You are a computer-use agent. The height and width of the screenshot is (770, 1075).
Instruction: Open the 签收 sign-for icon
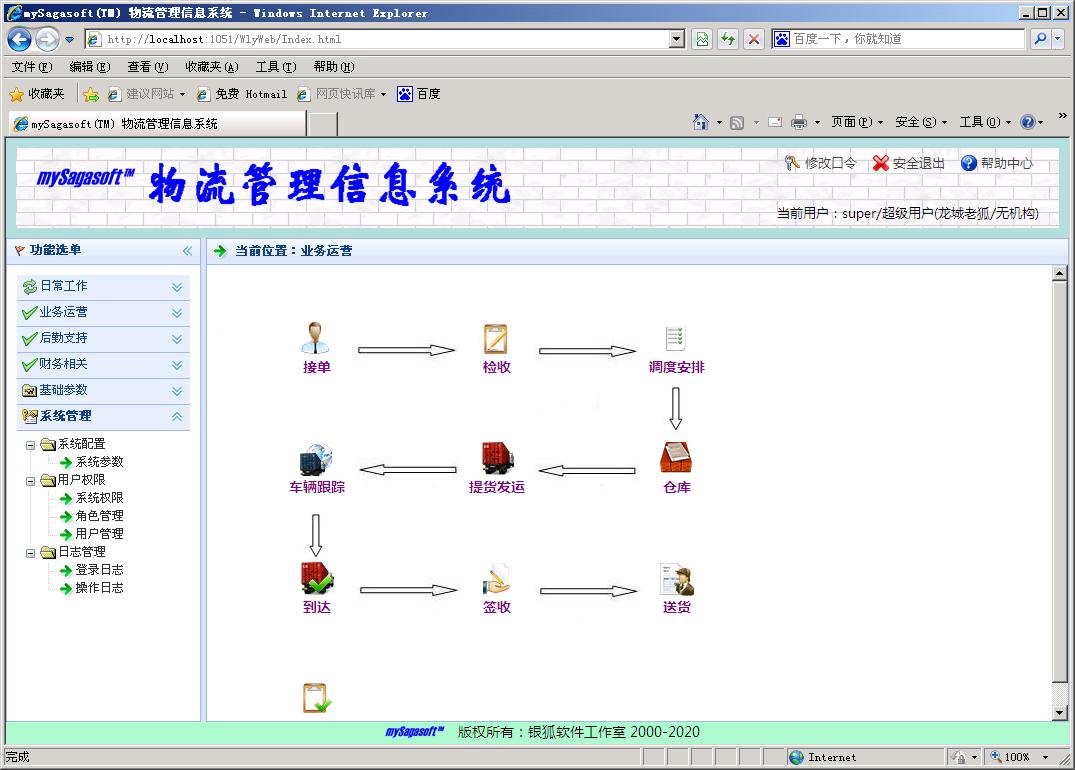point(496,579)
